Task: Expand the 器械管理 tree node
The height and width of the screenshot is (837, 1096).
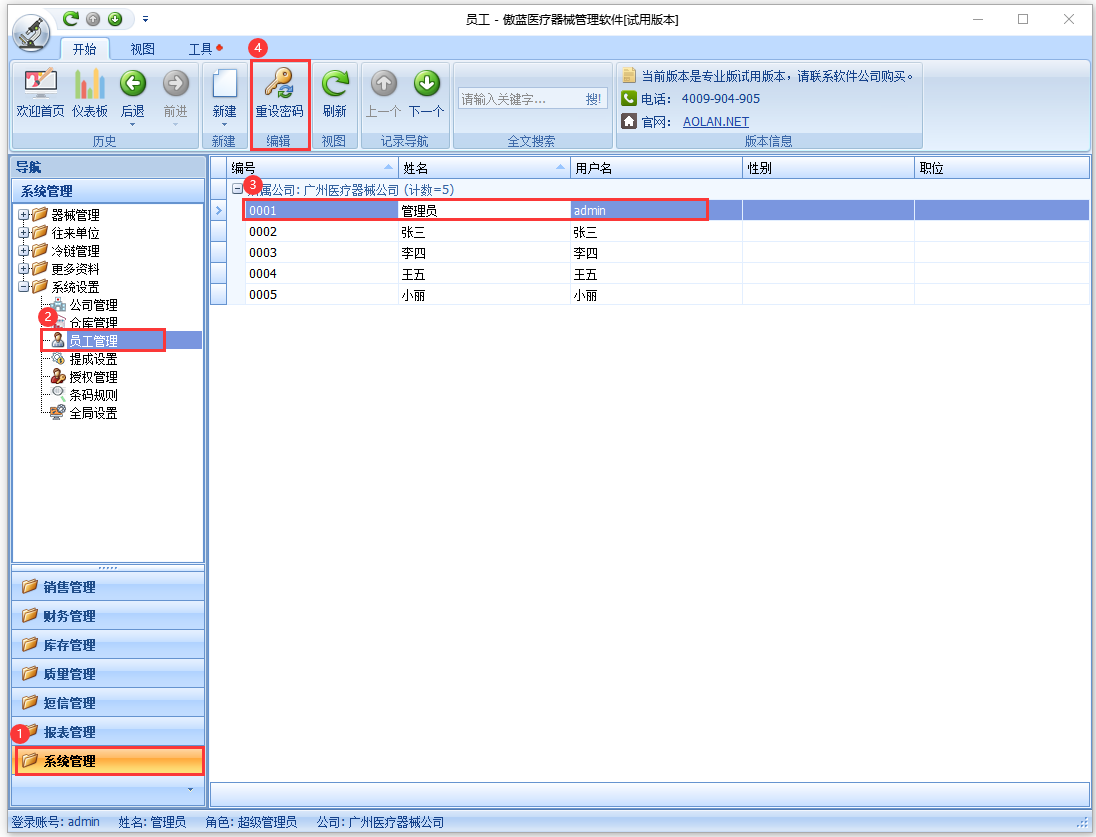Action: click(23, 215)
